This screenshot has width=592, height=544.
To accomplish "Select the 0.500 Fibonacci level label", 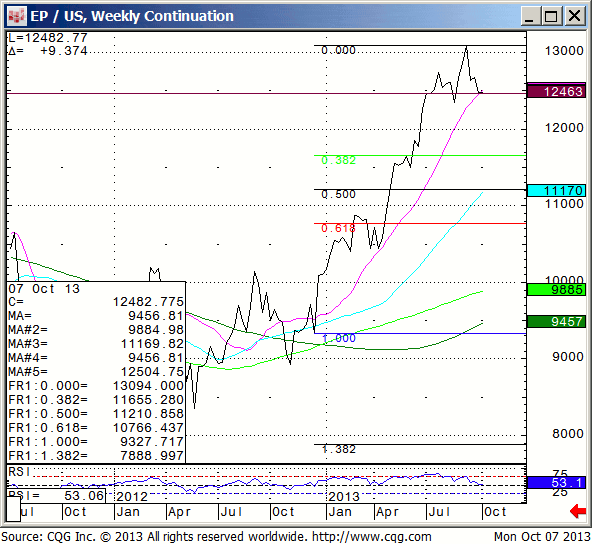I will click(338, 194).
